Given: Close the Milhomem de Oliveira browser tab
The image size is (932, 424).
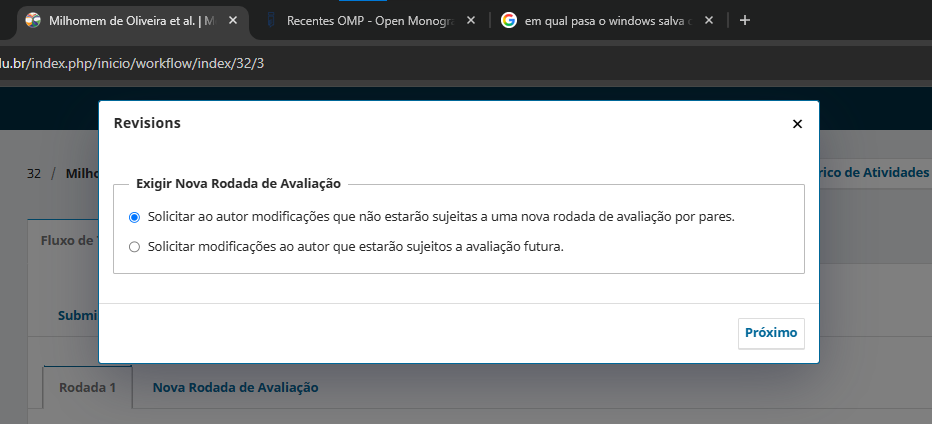Looking at the screenshot, I should [x=233, y=20].
